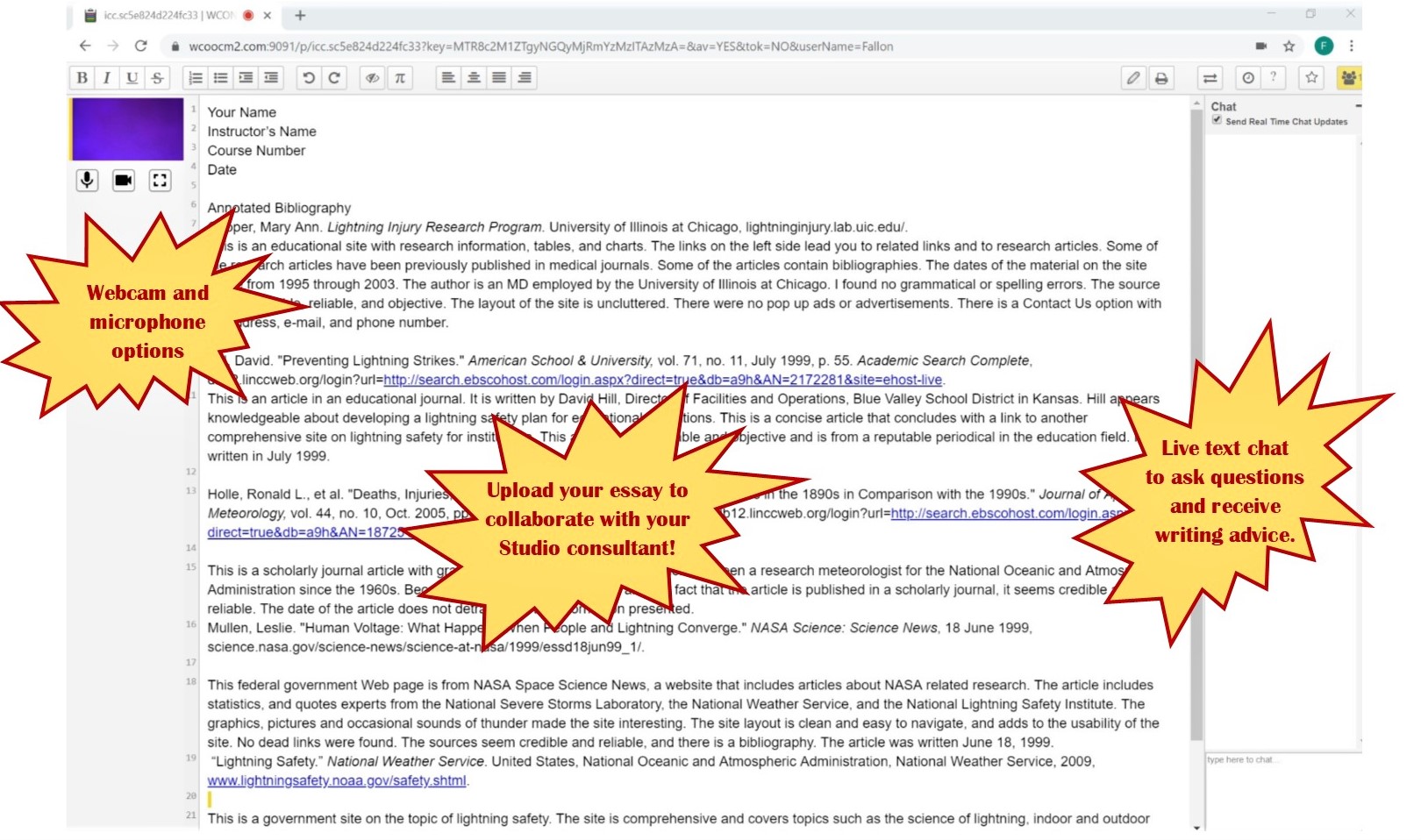1421x840 pixels.
Task: Reload the browser page
Action: 140,46
